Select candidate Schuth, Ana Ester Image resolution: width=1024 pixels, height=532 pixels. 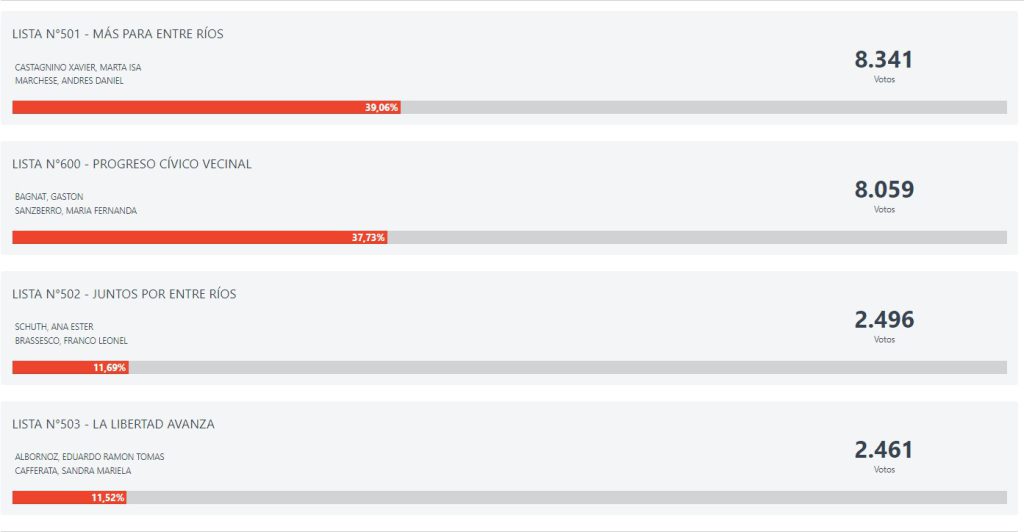(54, 326)
